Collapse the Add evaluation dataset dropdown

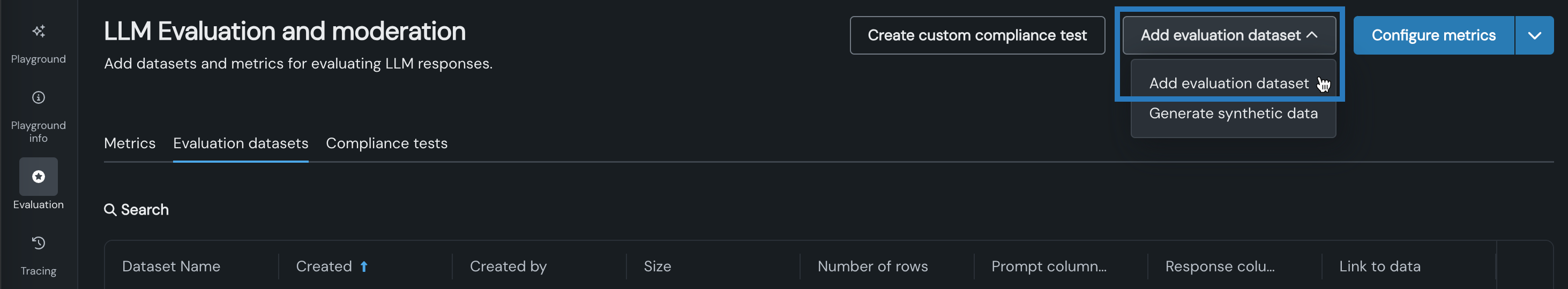click(x=1228, y=35)
